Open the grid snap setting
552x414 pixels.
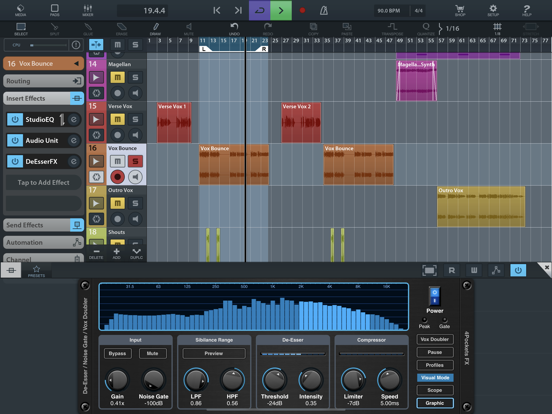497,29
